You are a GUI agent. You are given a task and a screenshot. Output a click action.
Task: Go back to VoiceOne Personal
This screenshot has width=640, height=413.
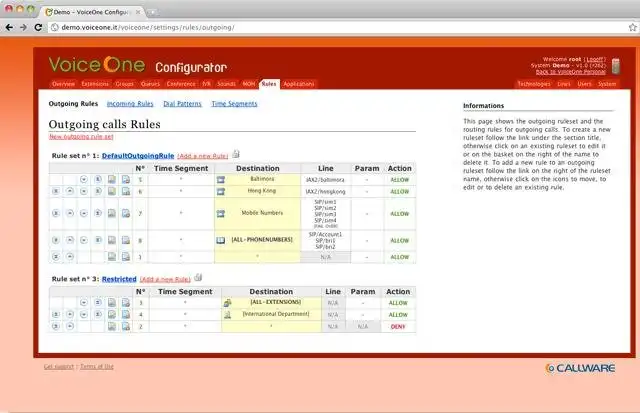(571, 72)
